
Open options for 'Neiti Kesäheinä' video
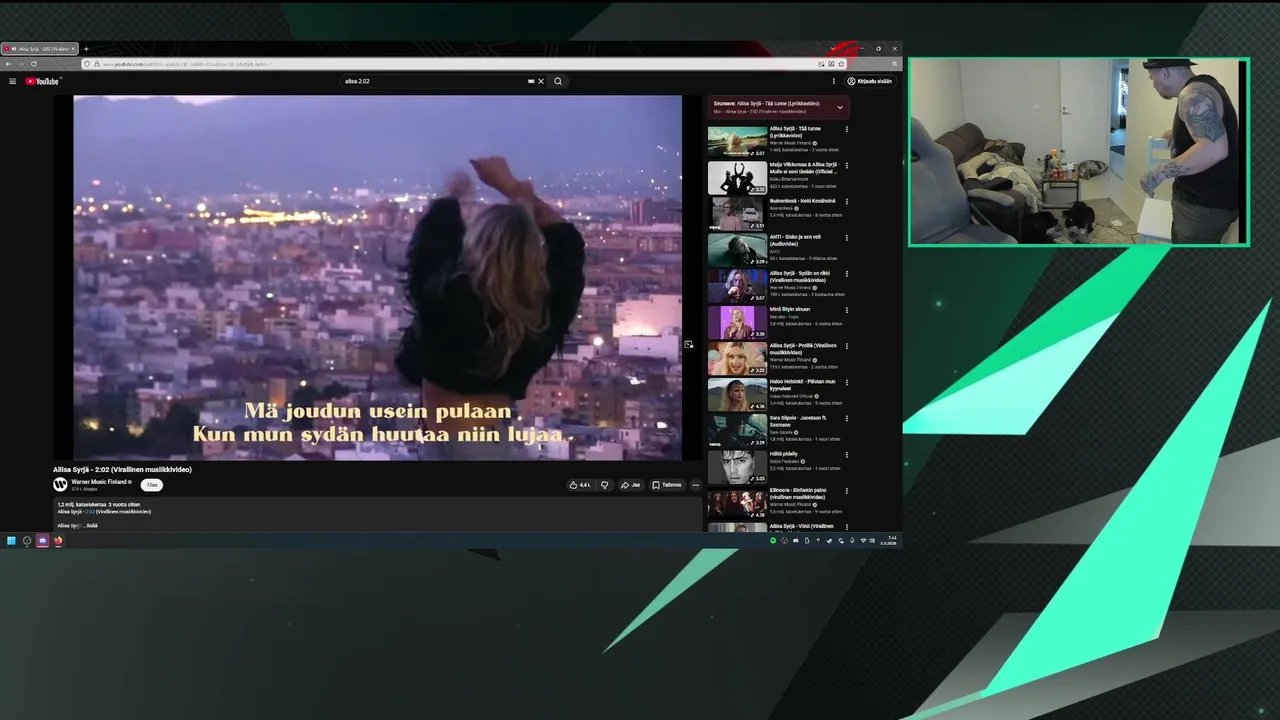tap(847, 201)
